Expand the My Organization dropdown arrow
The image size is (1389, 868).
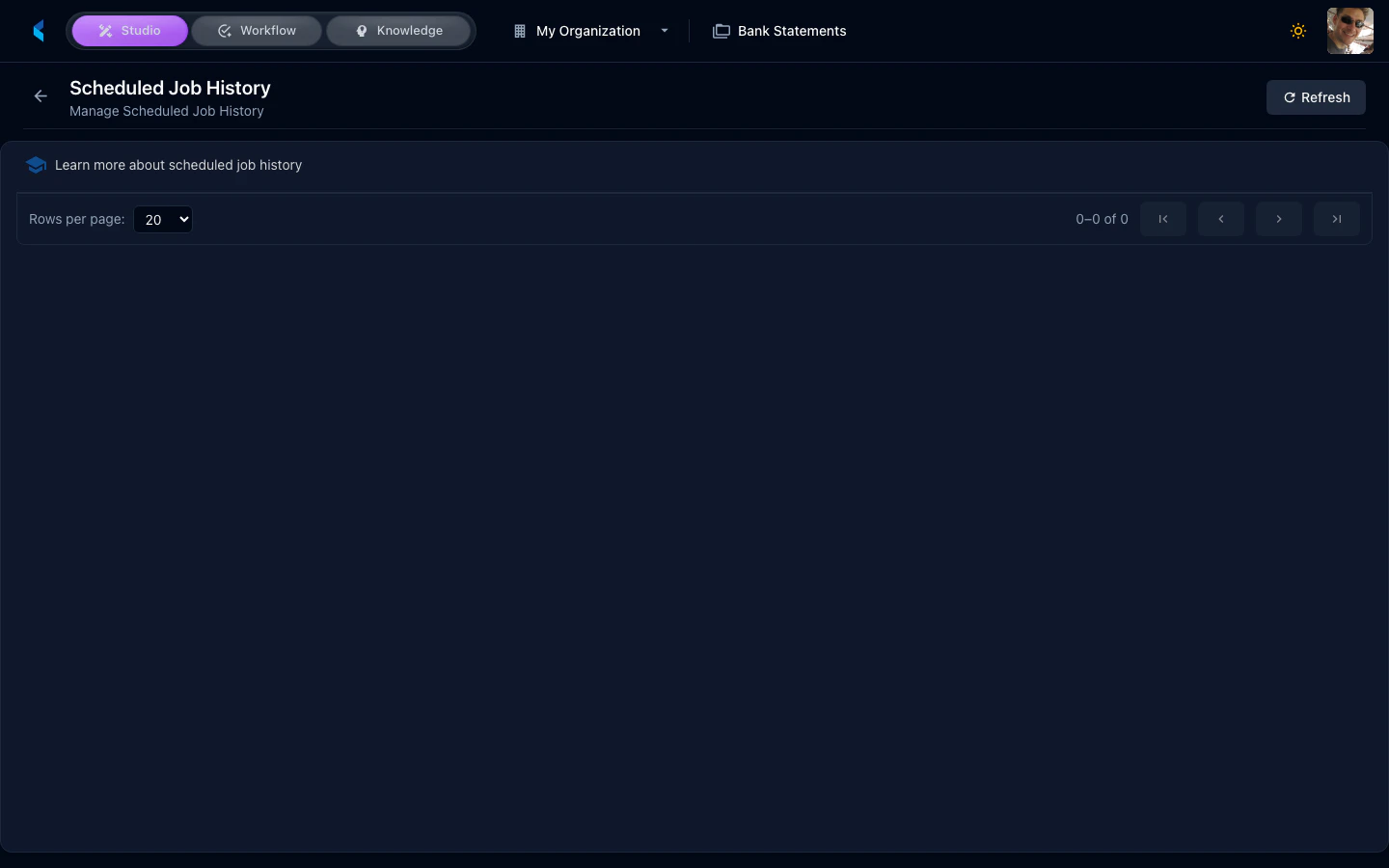point(665,31)
